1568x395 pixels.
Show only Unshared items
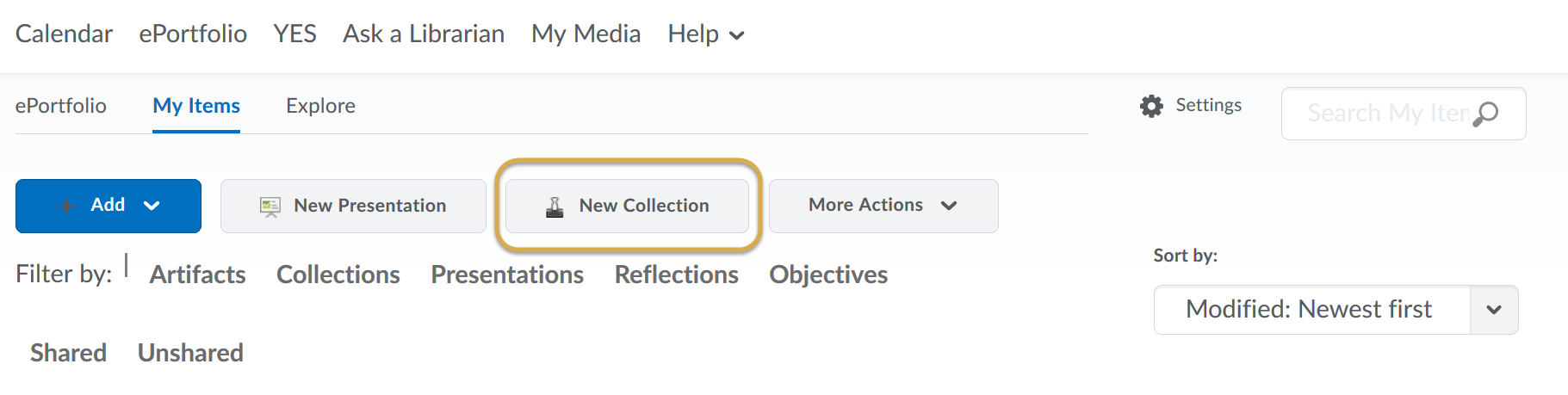[x=190, y=353]
